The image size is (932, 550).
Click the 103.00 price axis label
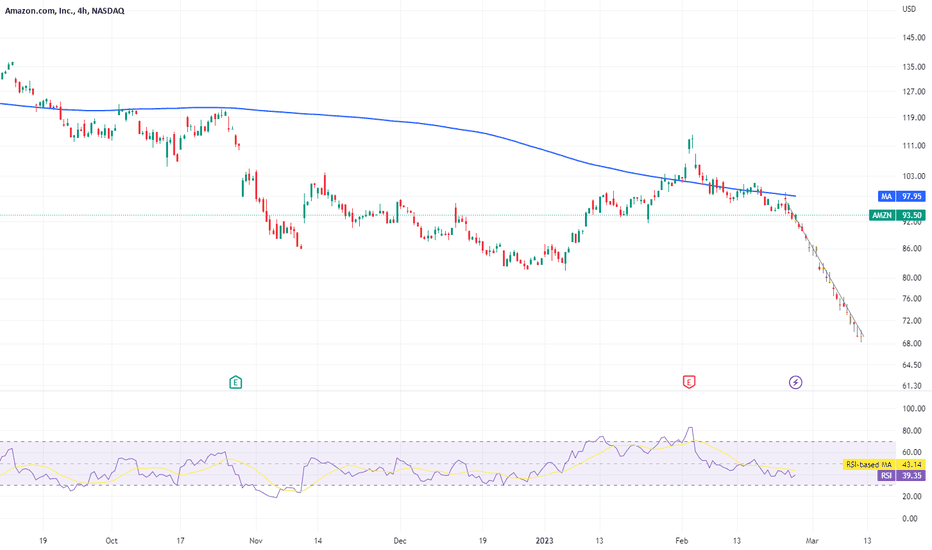(914, 176)
